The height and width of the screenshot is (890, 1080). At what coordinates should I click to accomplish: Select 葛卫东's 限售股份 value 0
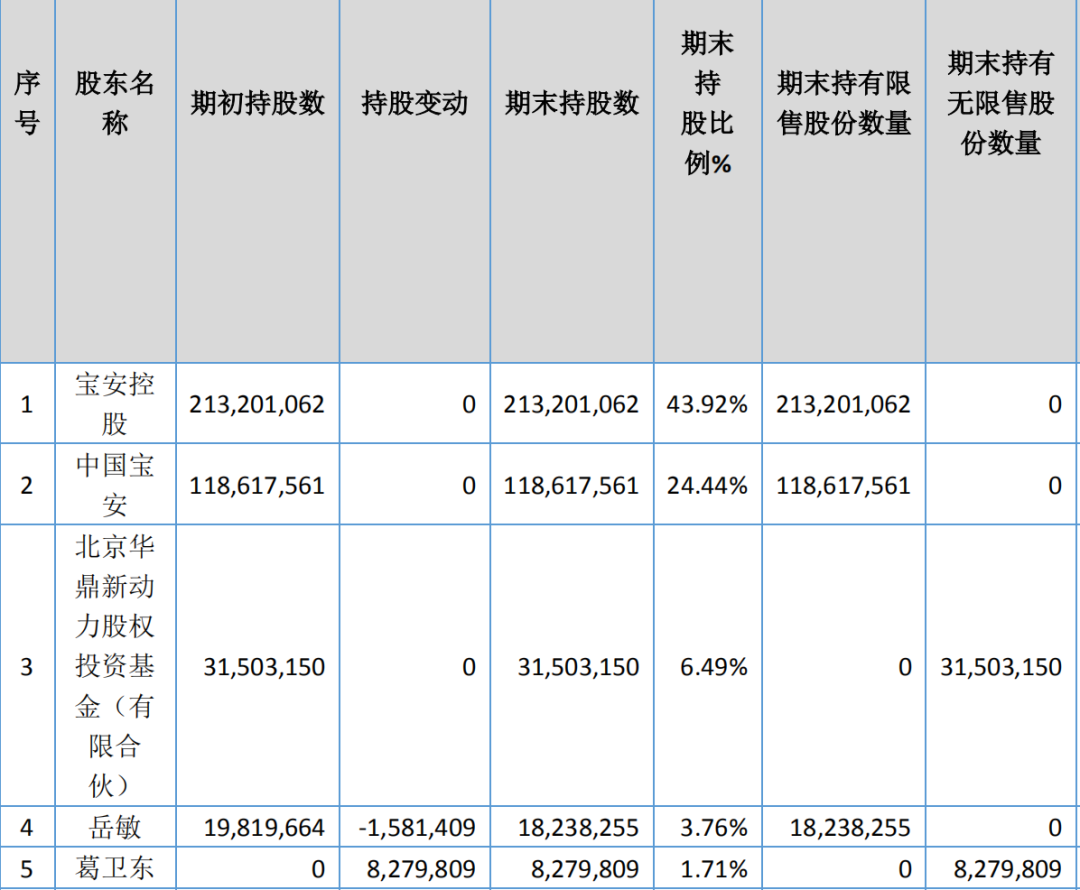point(905,869)
